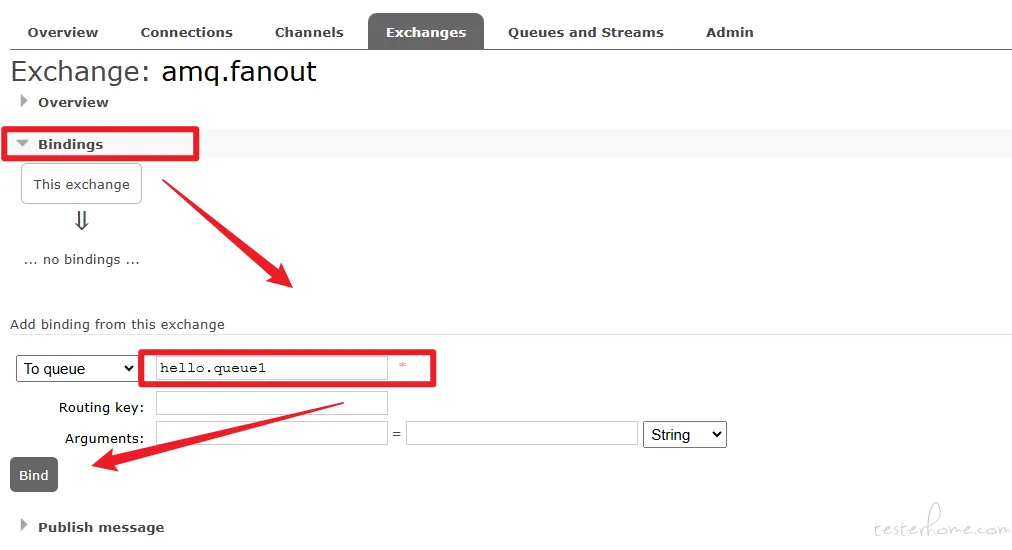Viewport: 1012px width, 550px height.
Task: Click the This exchange box
Action: tap(81, 183)
